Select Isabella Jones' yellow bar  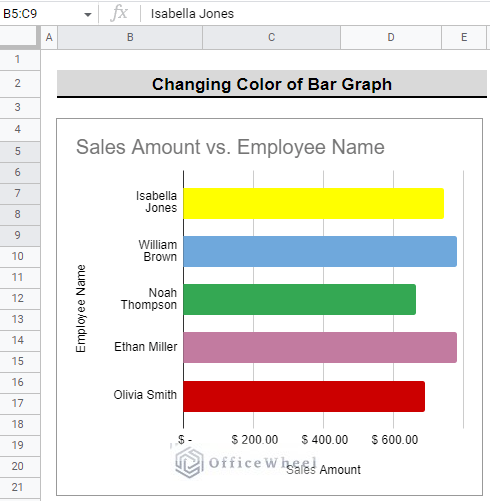pos(314,203)
